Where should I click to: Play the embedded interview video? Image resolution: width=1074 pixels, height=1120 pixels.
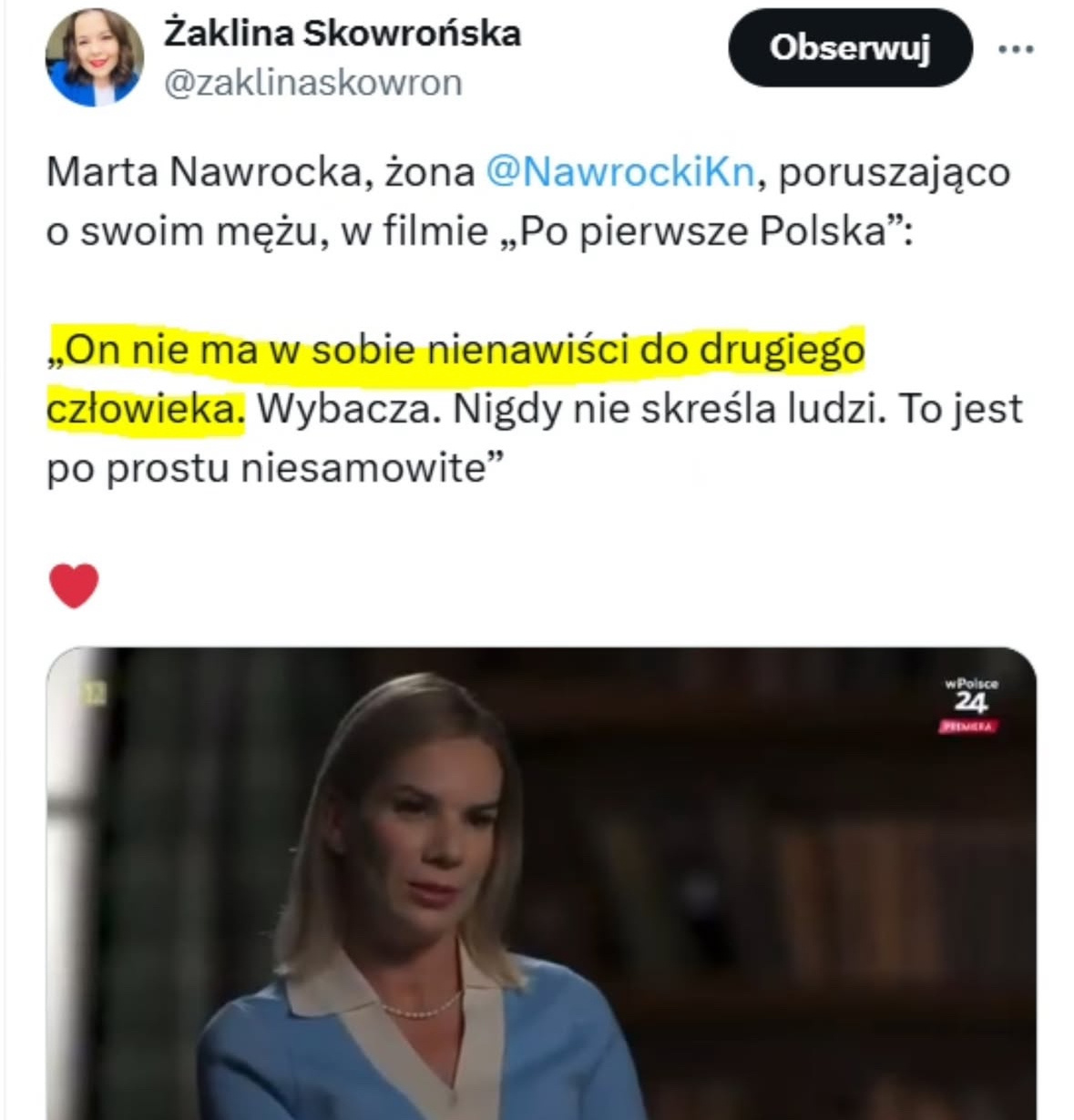[541, 883]
